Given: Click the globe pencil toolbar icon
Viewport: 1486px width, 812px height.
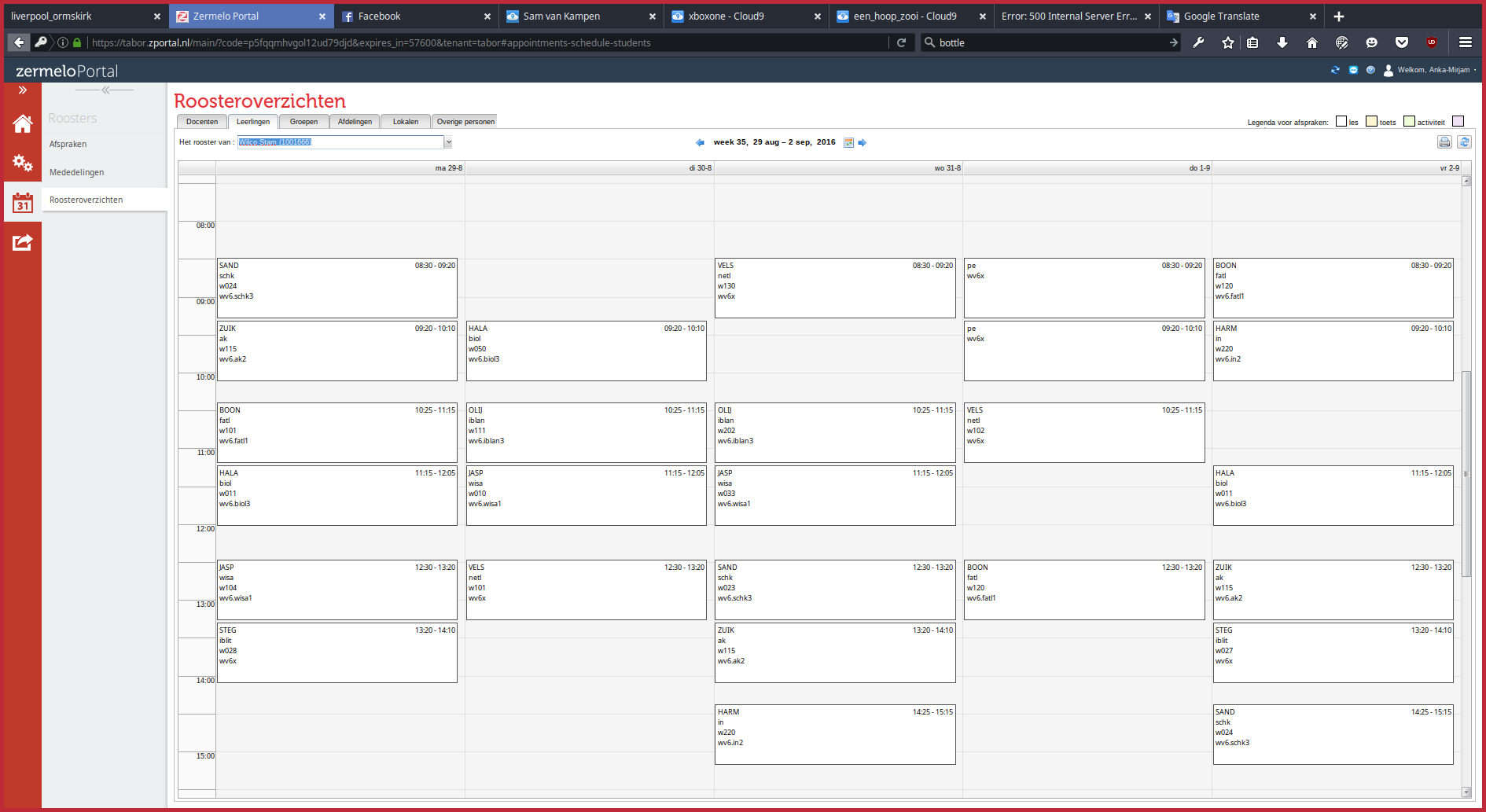Looking at the screenshot, I should (x=1342, y=42).
